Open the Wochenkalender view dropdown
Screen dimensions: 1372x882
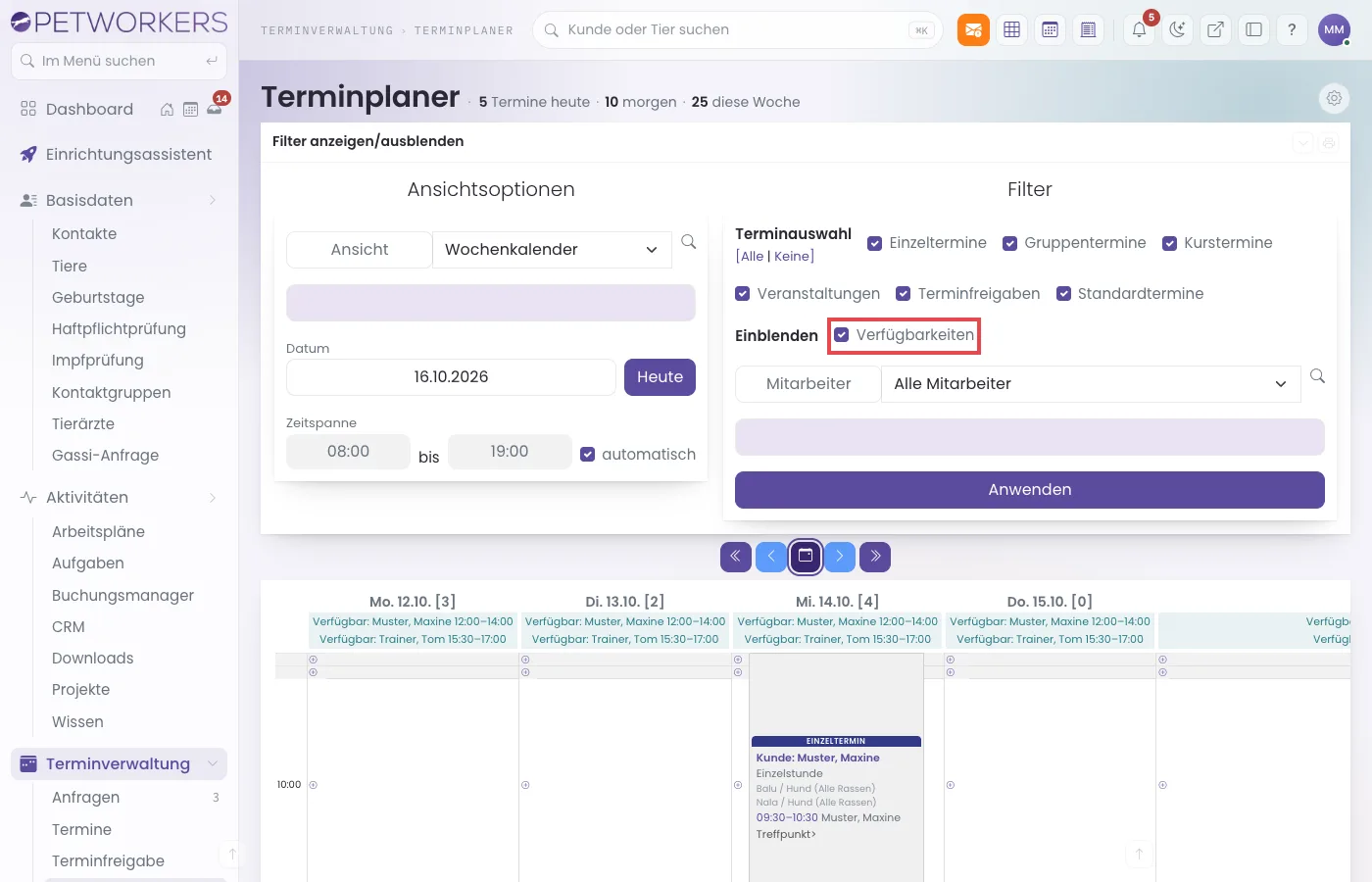click(552, 250)
